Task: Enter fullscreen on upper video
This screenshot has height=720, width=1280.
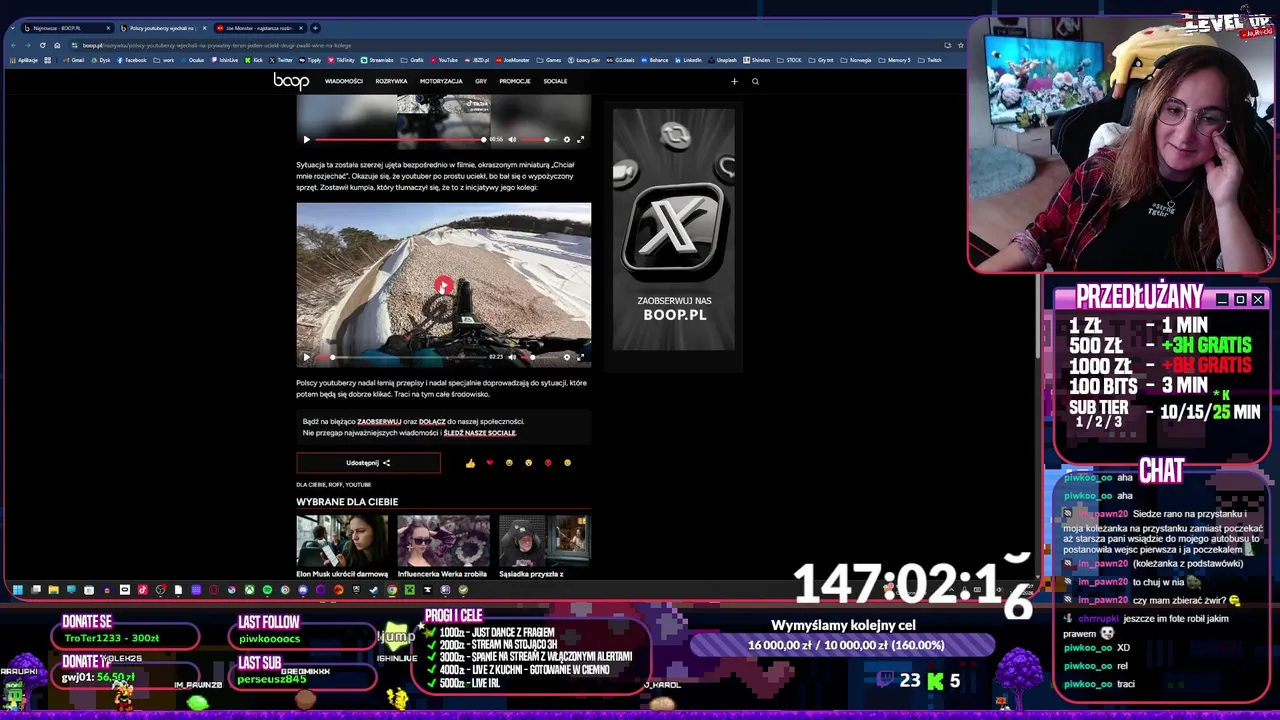Action: click(x=580, y=140)
